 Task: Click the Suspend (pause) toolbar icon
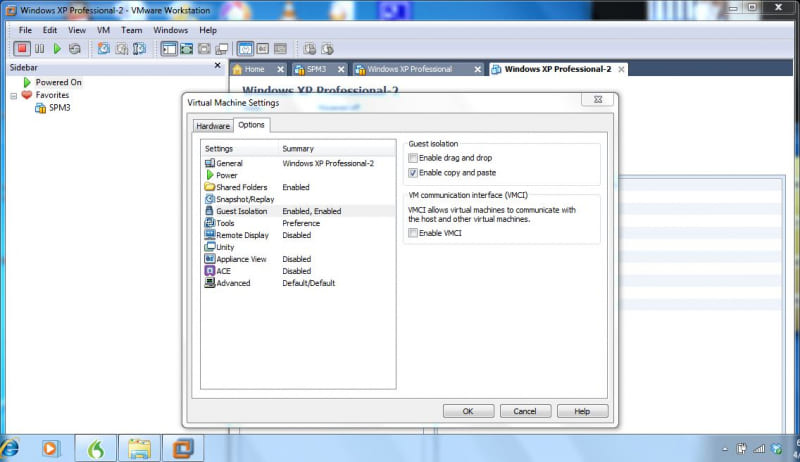[x=39, y=49]
